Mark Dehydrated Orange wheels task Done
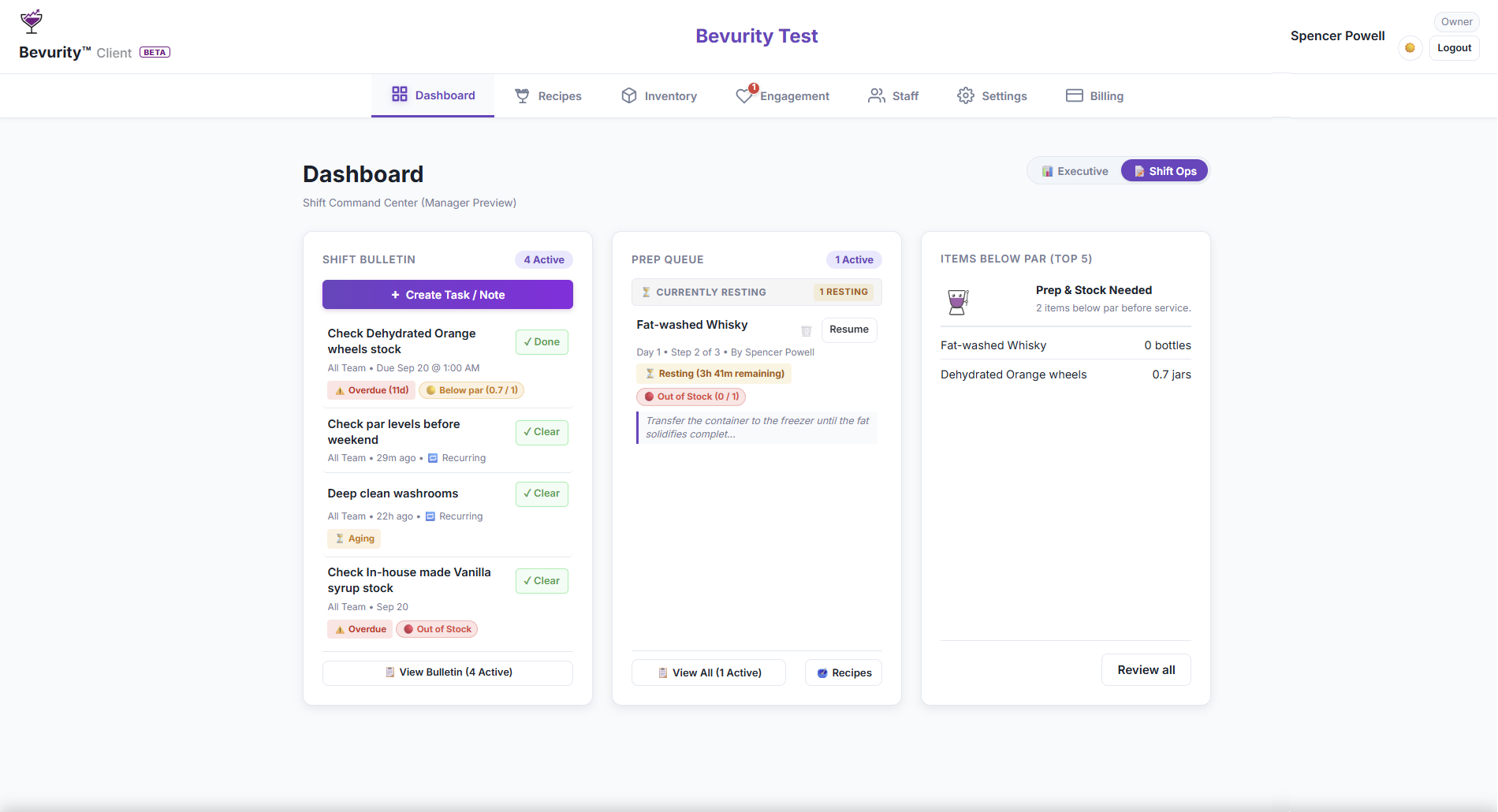This screenshot has height=812, width=1498. (542, 342)
